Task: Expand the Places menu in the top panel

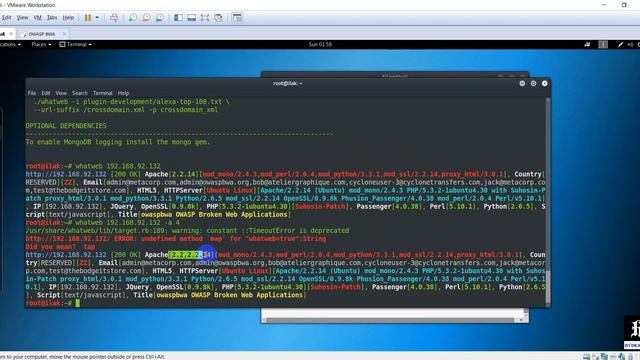Action: point(41,44)
